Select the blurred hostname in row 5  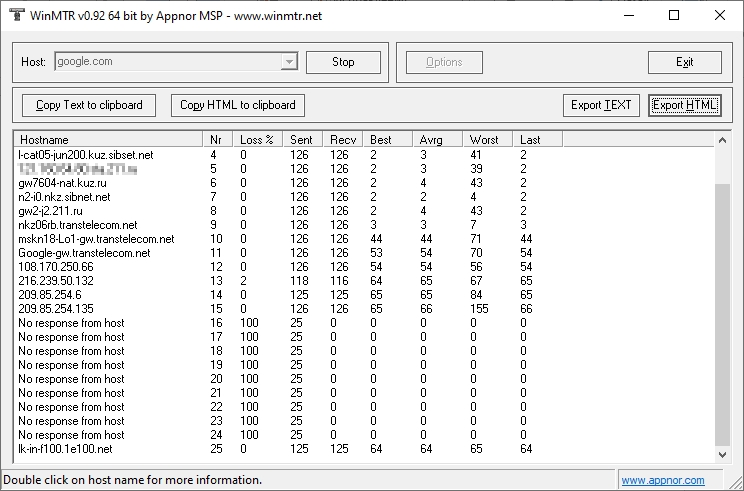[x=77, y=169]
